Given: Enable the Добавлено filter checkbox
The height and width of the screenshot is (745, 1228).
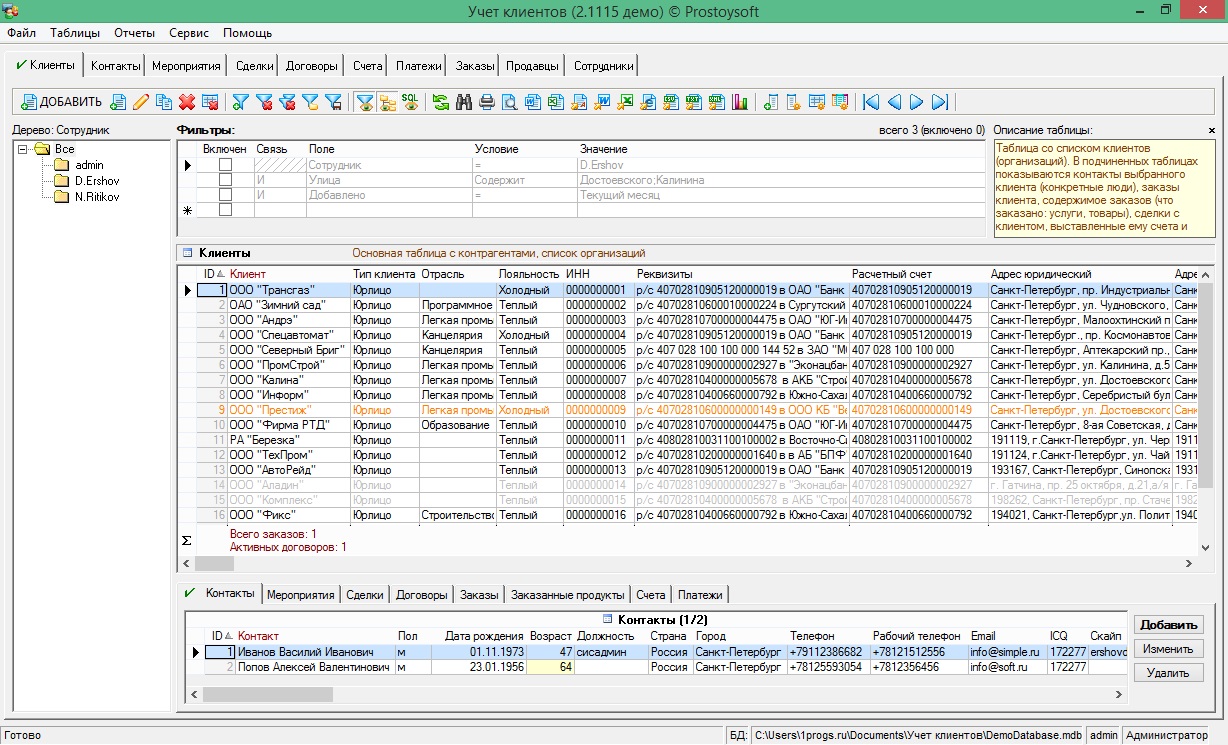Looking at the screenshot, I should [x=225, y=195].
